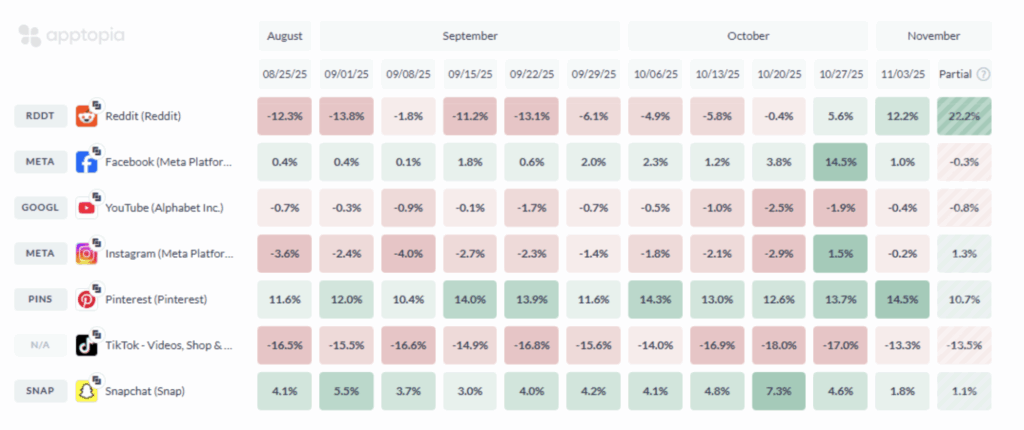
Task: Click the Partial column help icon
Action: click(983, 74)
